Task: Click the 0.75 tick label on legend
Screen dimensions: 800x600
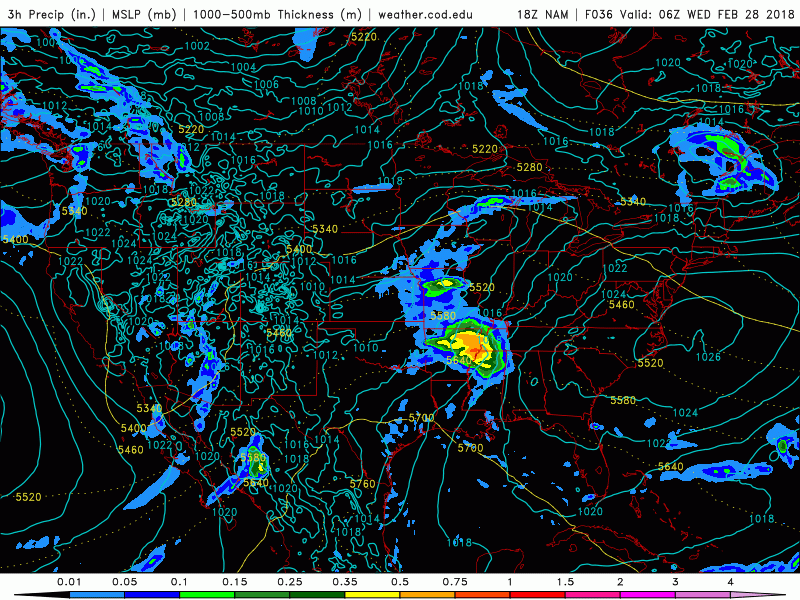Action: pos(454,581)
